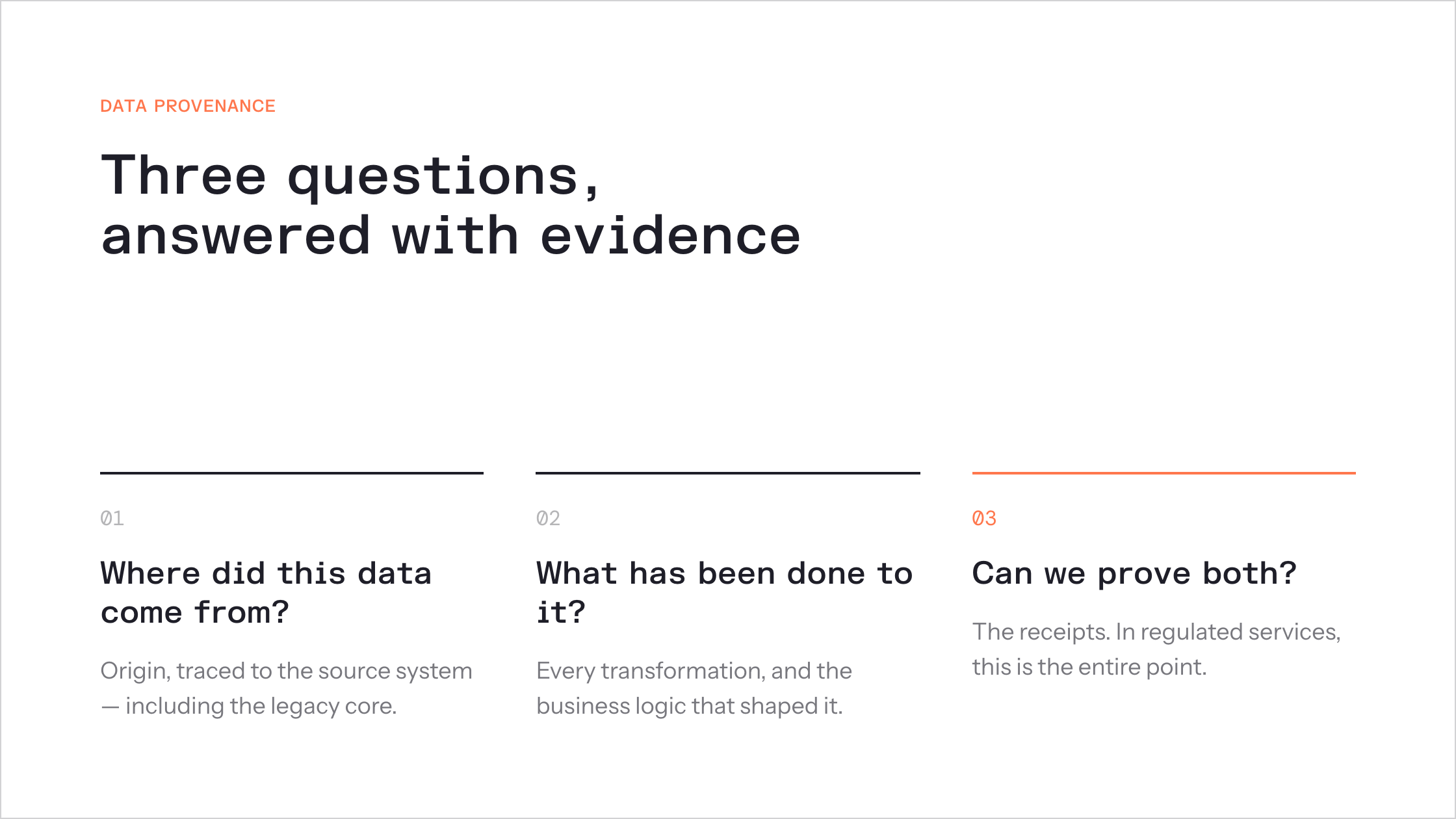Click the dark divider line above 02
This screenshot has height=819, width=1456.
pos(728,473)
